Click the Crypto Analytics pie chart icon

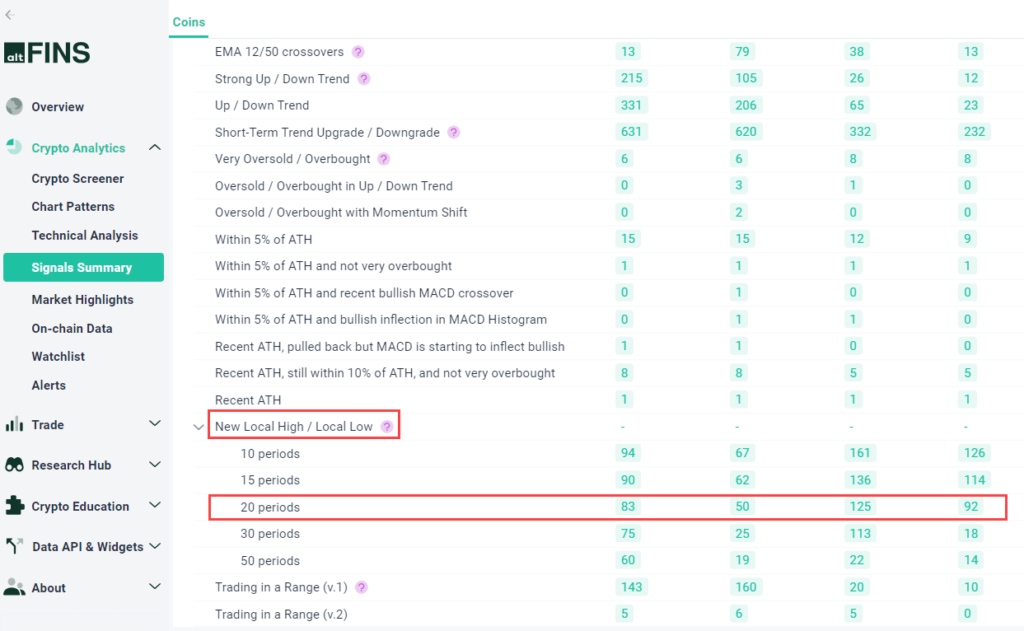point(14,148)
